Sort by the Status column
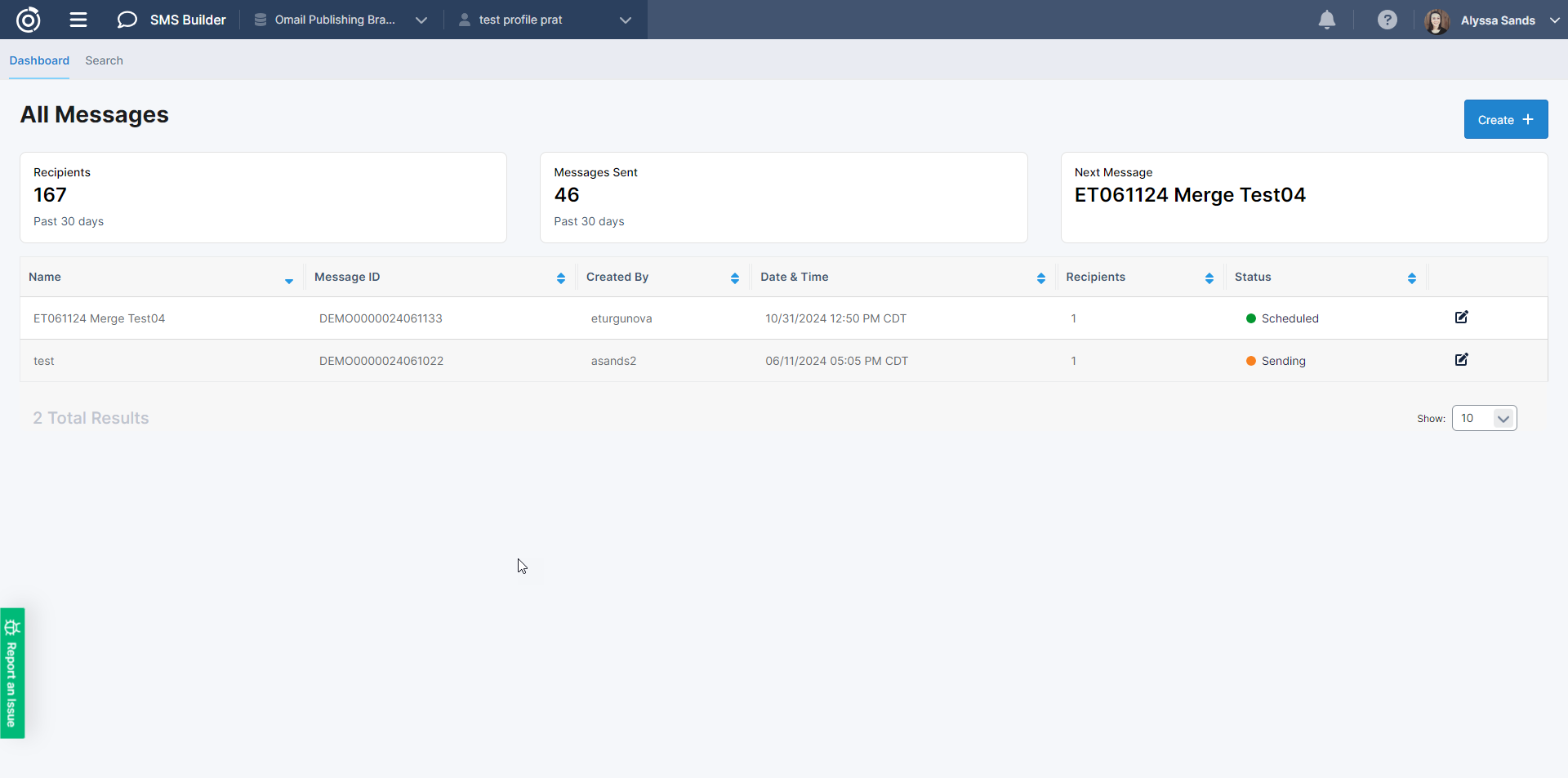The height and width of the screenshot is (778, 1568). click(x=1411, y=278)
